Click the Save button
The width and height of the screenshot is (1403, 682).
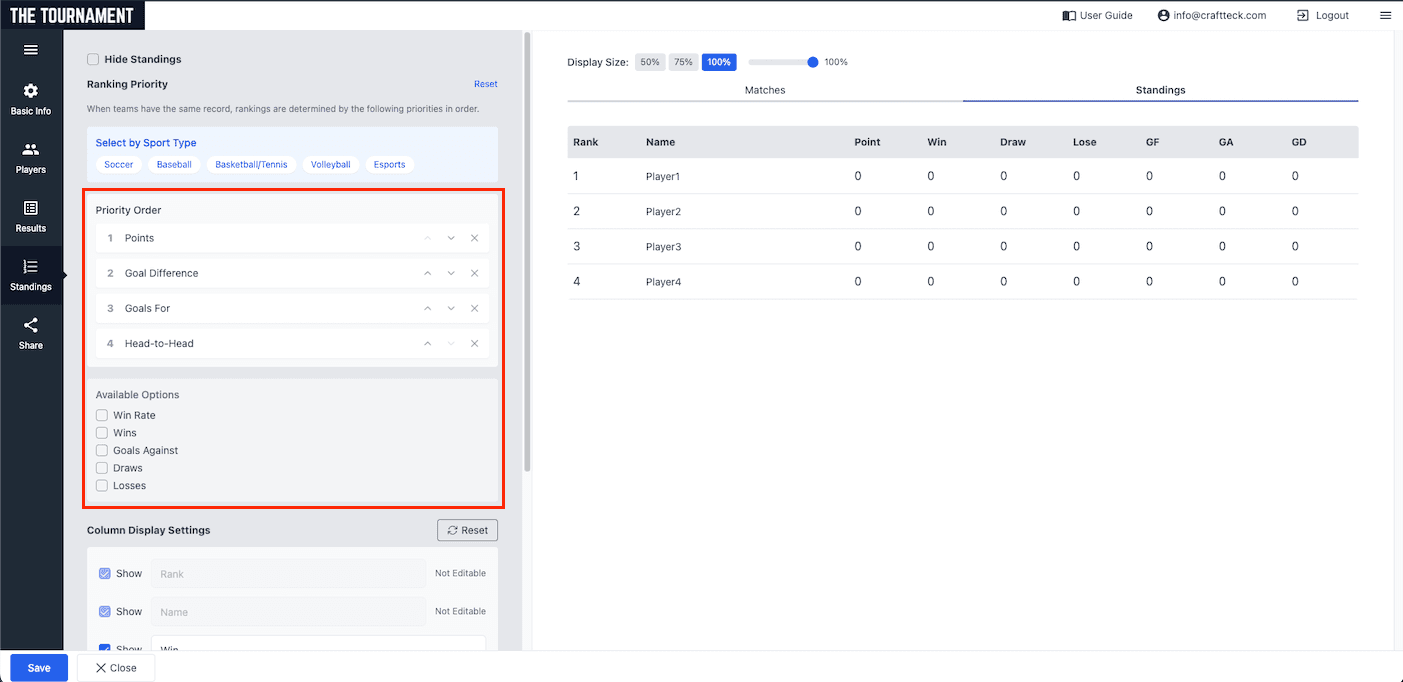(39, 667)
